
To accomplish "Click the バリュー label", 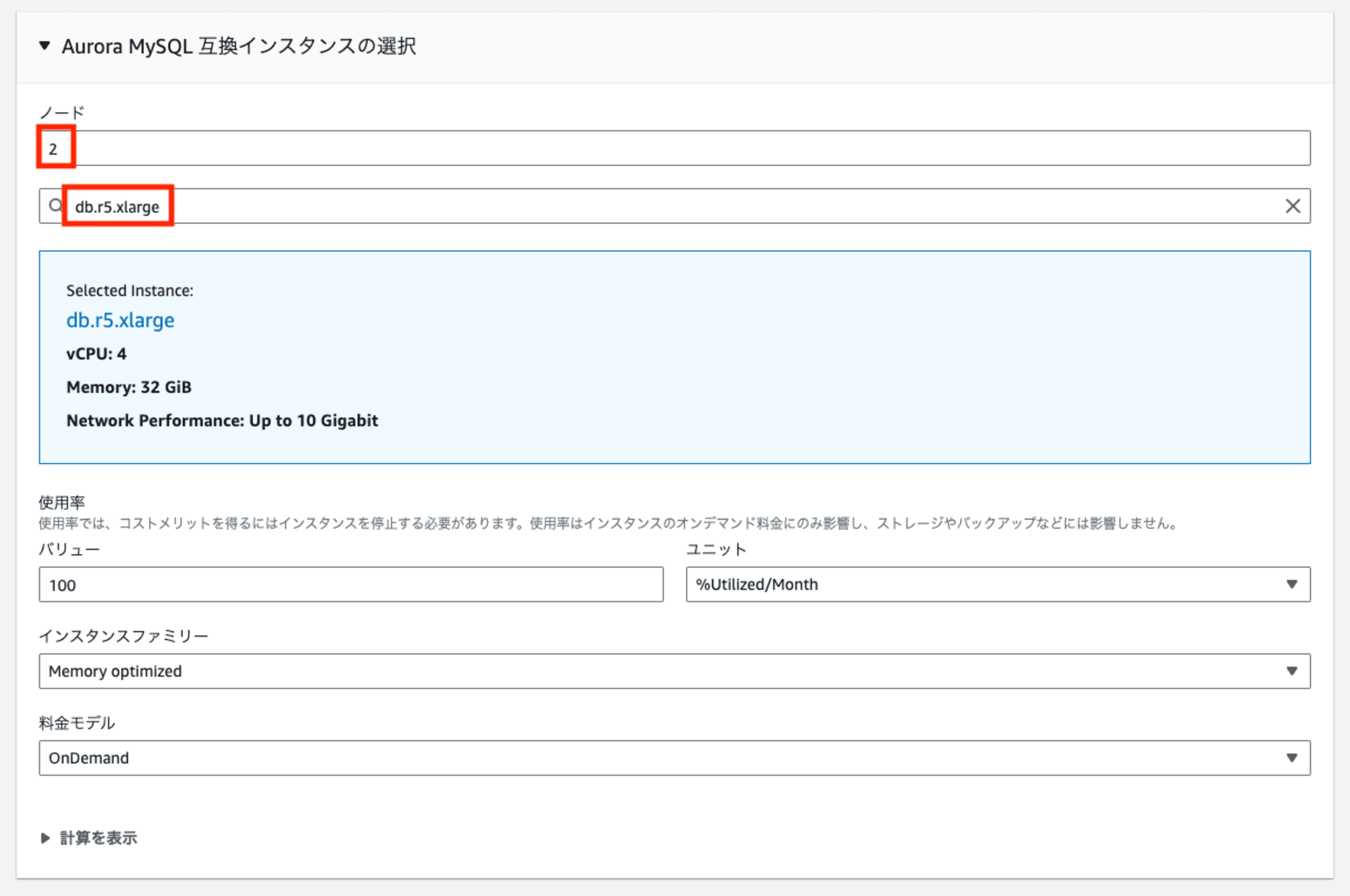I will tap(69, 549).
